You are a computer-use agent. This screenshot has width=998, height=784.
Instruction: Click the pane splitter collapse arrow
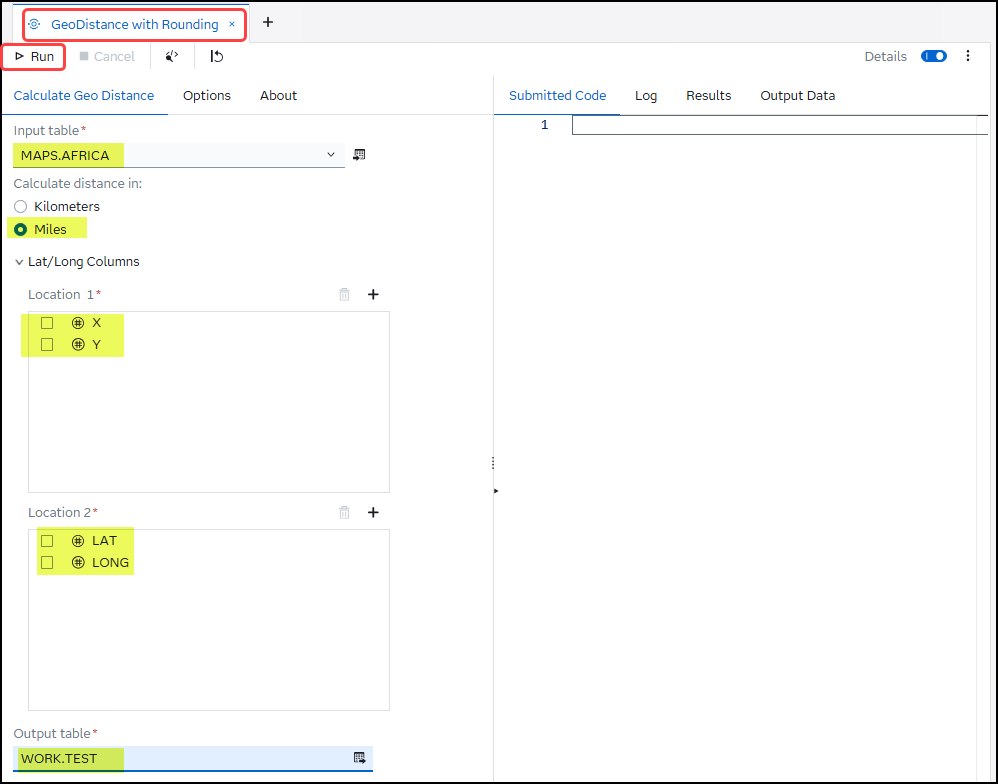496,491
